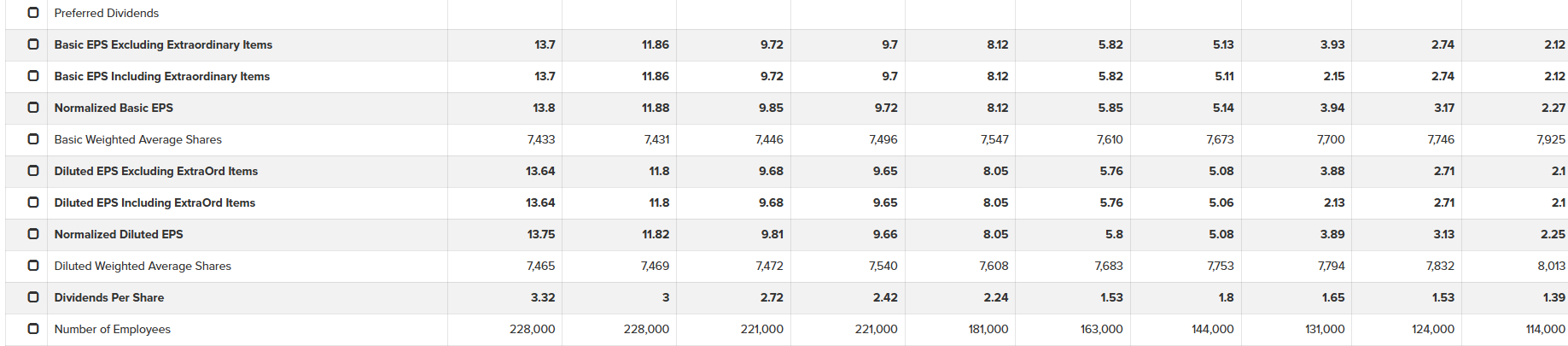Check Basic EPS Excluding Extraordinary Items box
The image size is (1568, 346).
pos(33,44)
